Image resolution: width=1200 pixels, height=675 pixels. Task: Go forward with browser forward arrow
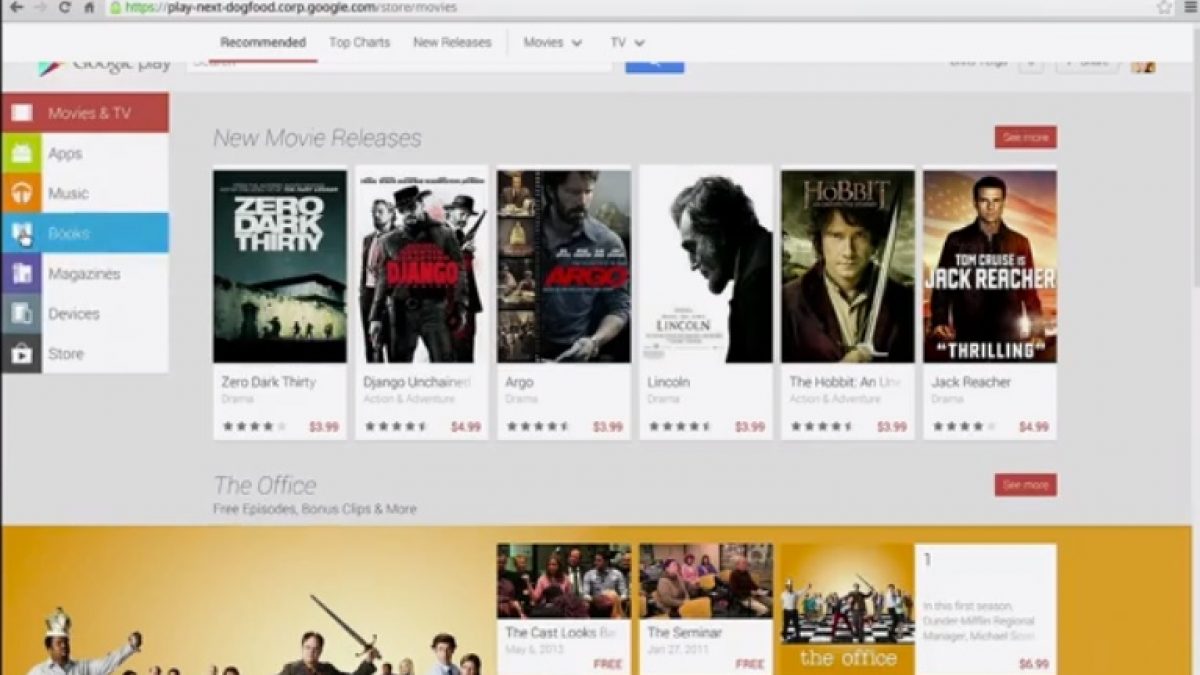point(41,7)
